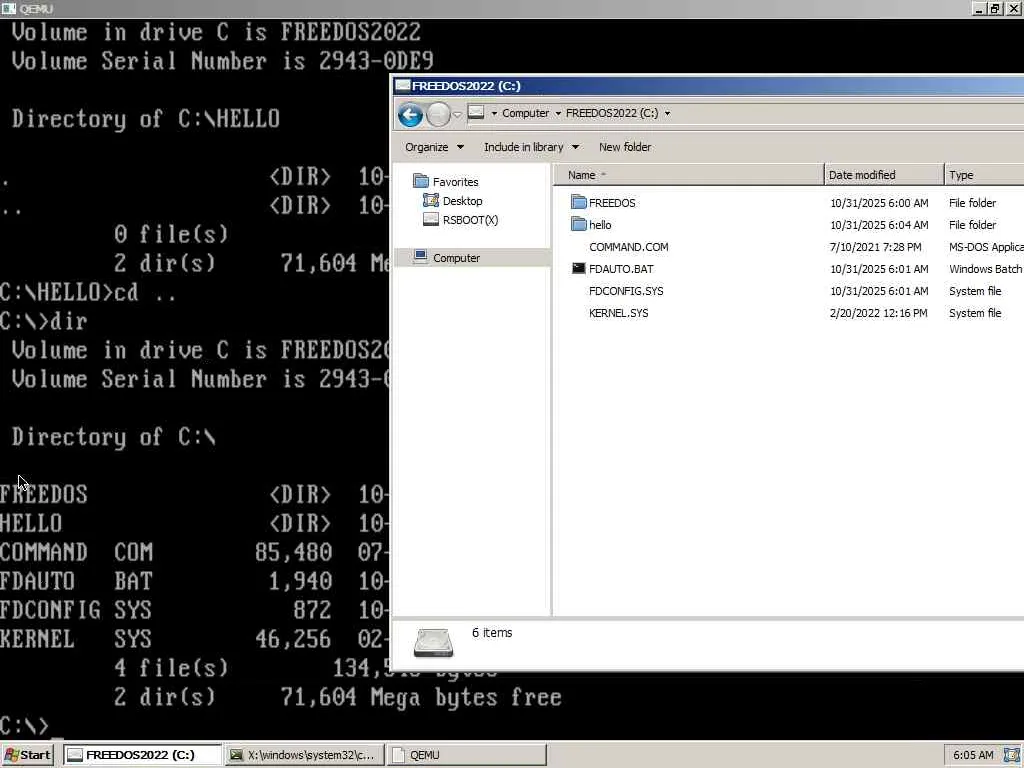The height and width of the screenshot is (768, 1024).
Task: Select the hello folder name
Action: [600, 225]
